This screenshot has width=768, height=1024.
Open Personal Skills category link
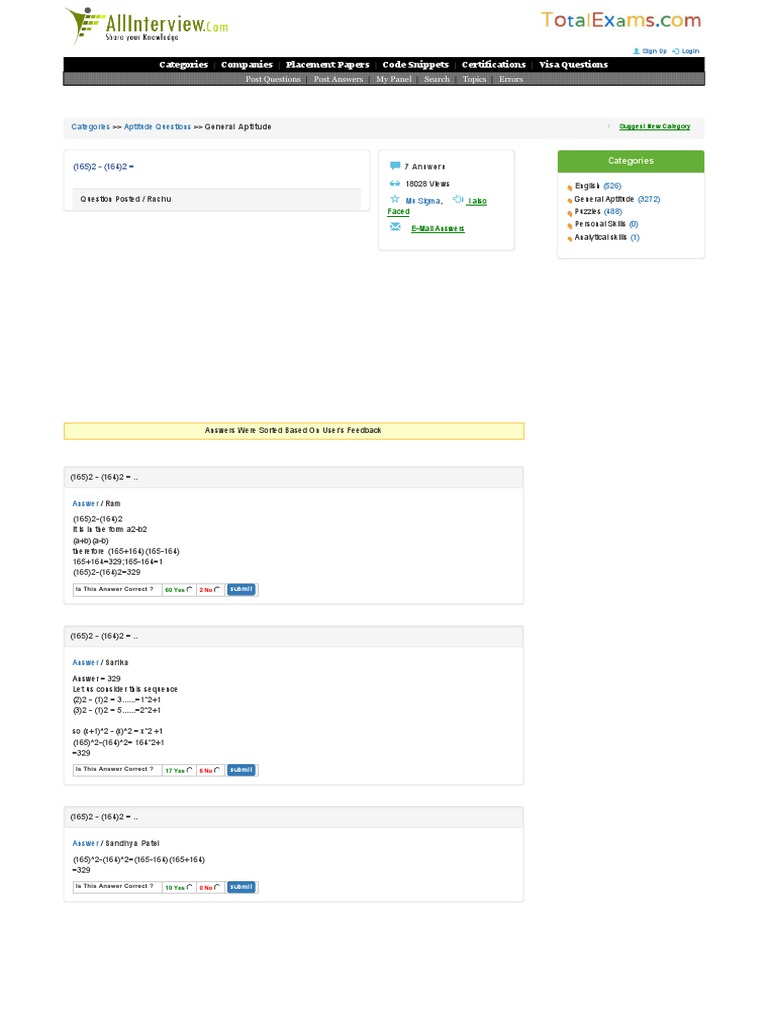pyautogui.click(x=600, y=224)
